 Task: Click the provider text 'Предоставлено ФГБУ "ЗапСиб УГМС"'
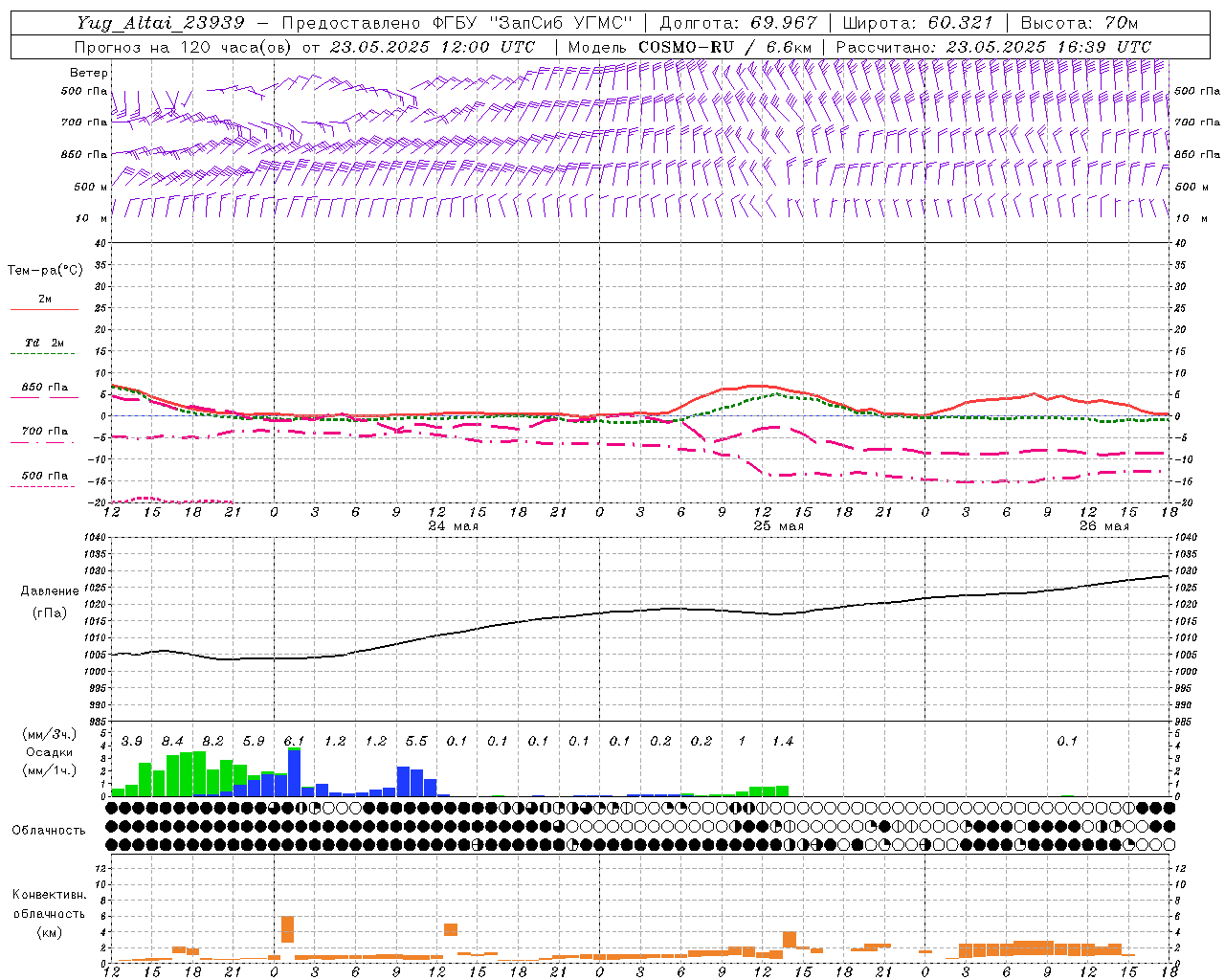[457, 23]
